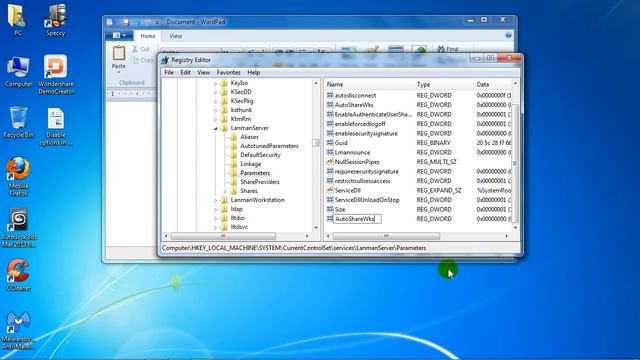This screenshot has width=640, height=360.
Task: Open the Edit menu in Registry Editor
Action: (185, 72)
